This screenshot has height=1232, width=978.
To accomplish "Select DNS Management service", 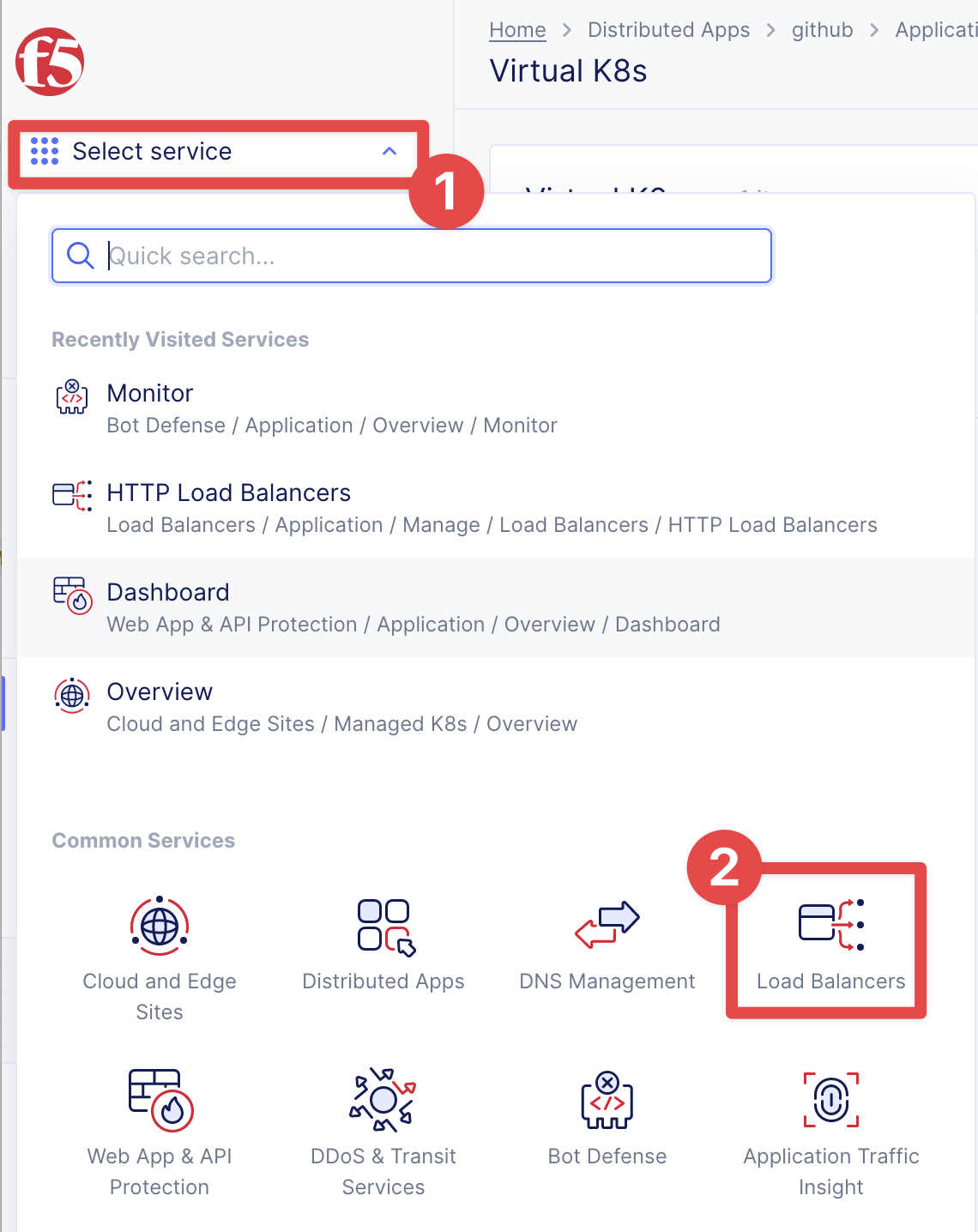I will click(x=607, y=944).
